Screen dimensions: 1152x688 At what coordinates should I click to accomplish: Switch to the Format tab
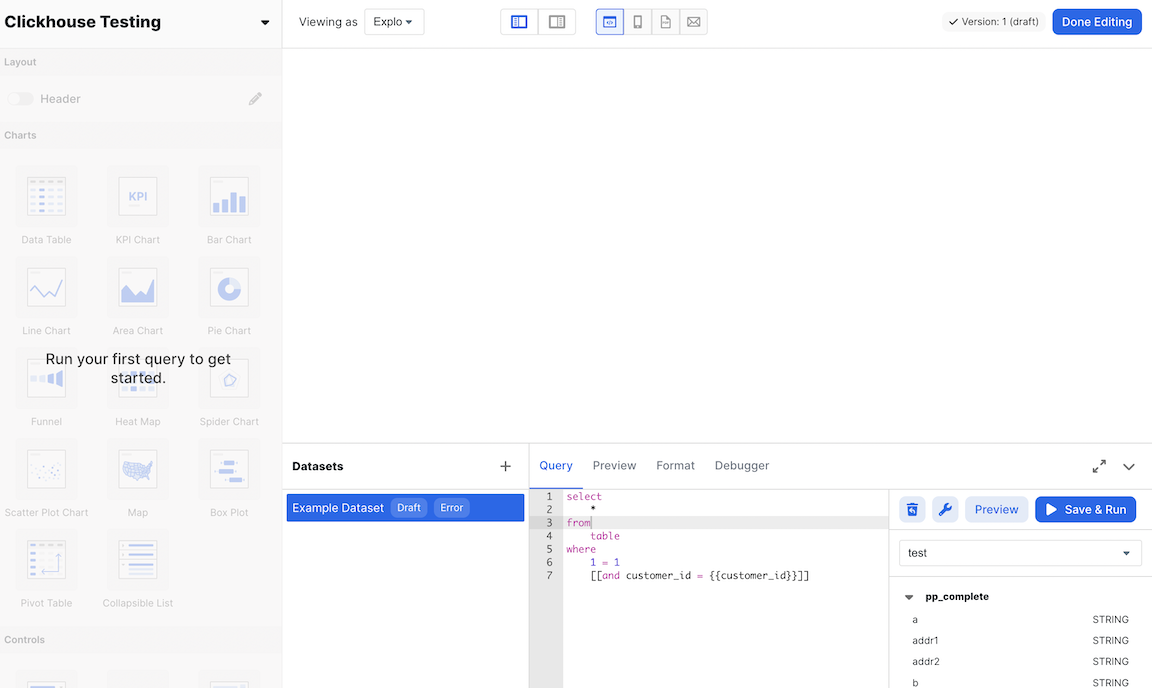[675, 466]
